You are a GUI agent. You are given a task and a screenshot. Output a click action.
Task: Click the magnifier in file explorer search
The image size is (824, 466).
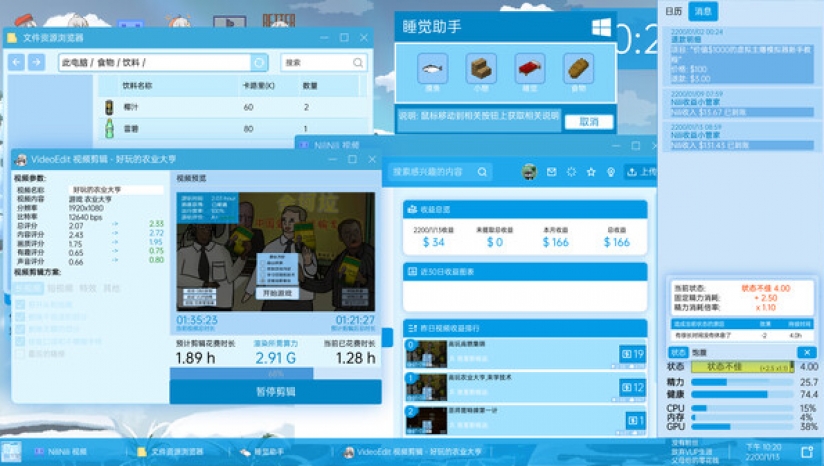point(358,63)
